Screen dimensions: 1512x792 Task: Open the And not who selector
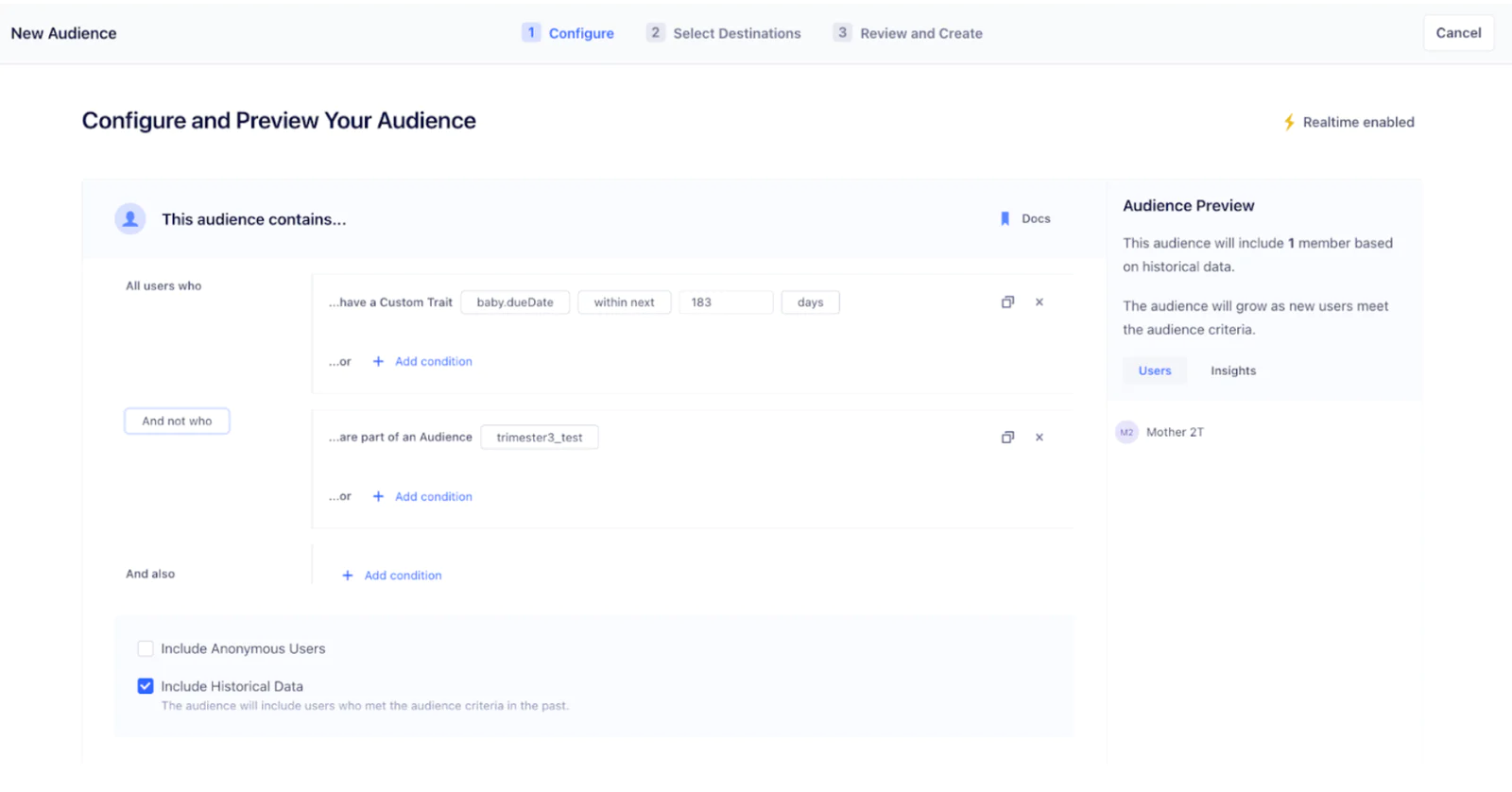pyautogui.click(x=177, y=422)
